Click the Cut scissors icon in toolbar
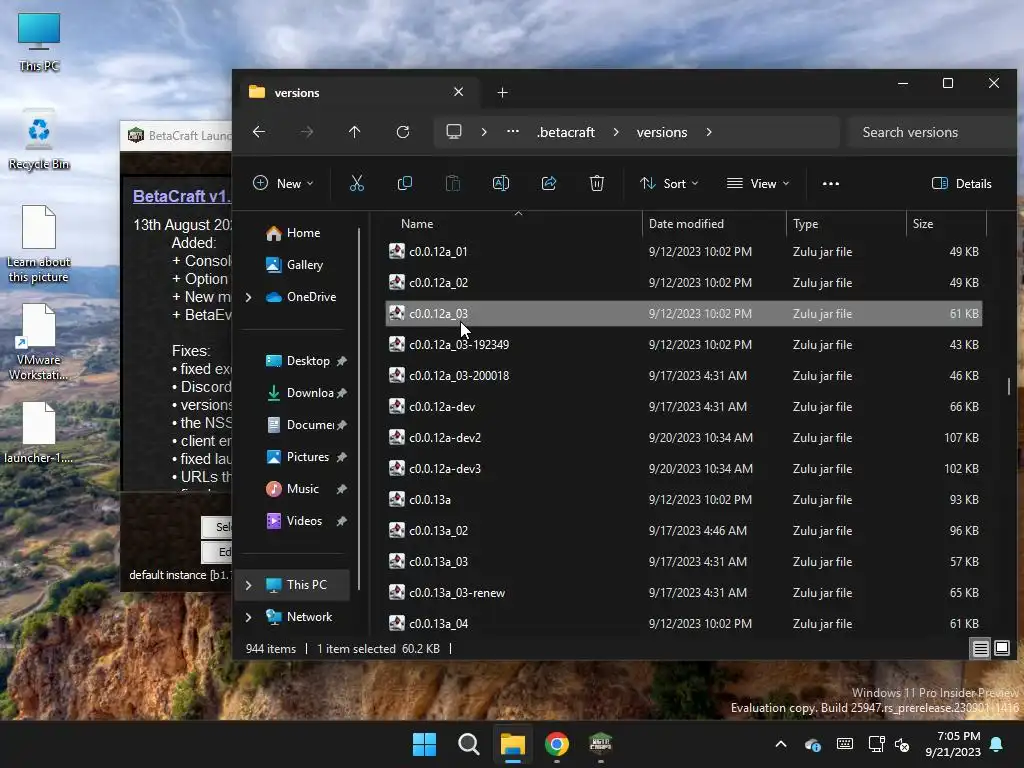Image resolution: width=1024 pixels, height=768 pixels. (x=357, y=184)
